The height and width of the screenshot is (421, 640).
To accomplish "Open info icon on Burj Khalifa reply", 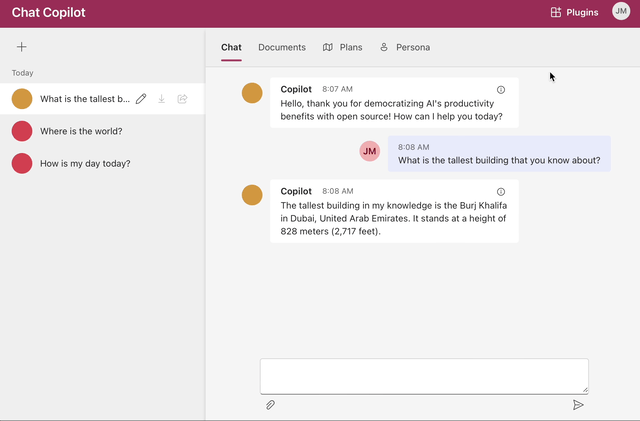I will pos(501,191).
